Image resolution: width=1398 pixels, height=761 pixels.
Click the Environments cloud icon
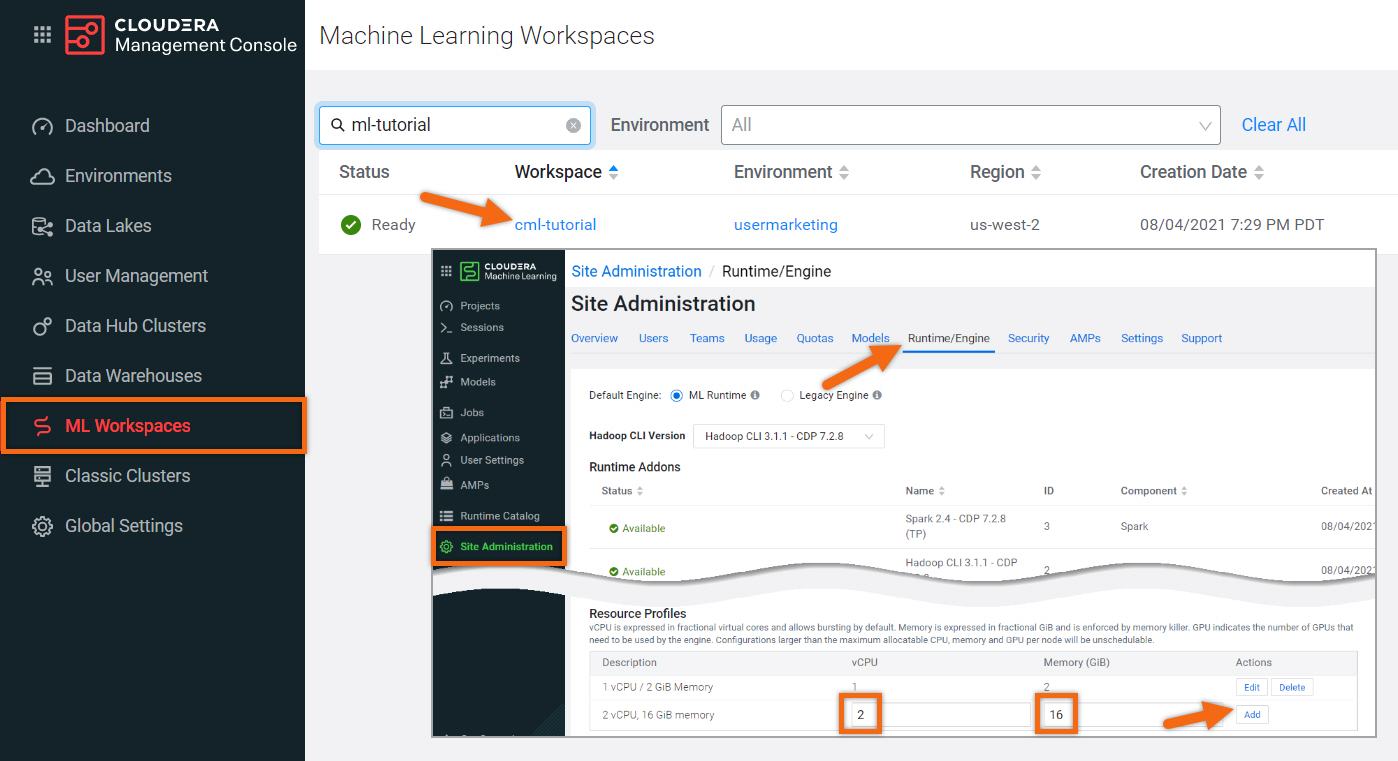[42, 176]
